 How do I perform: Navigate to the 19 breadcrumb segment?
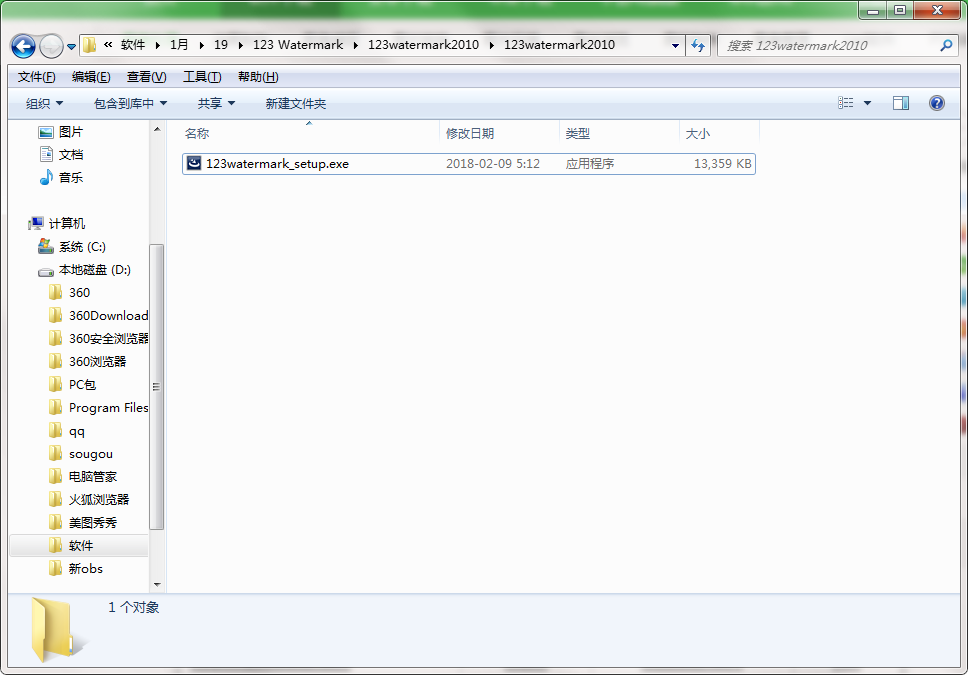(220, 44)
